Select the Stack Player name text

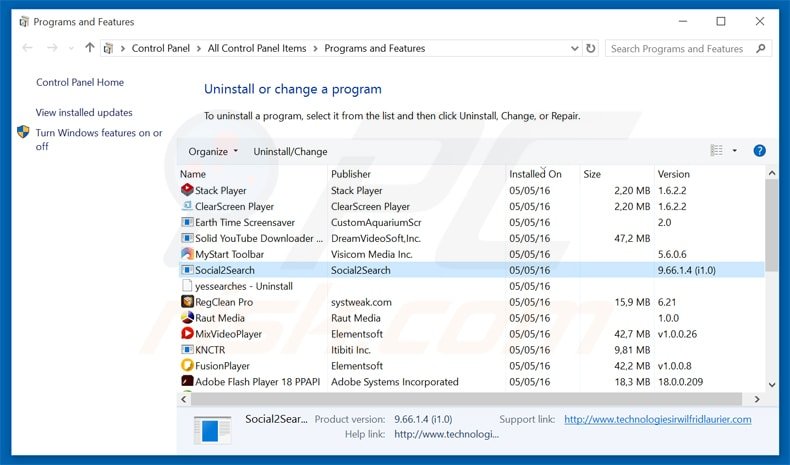tap(221, 190)
